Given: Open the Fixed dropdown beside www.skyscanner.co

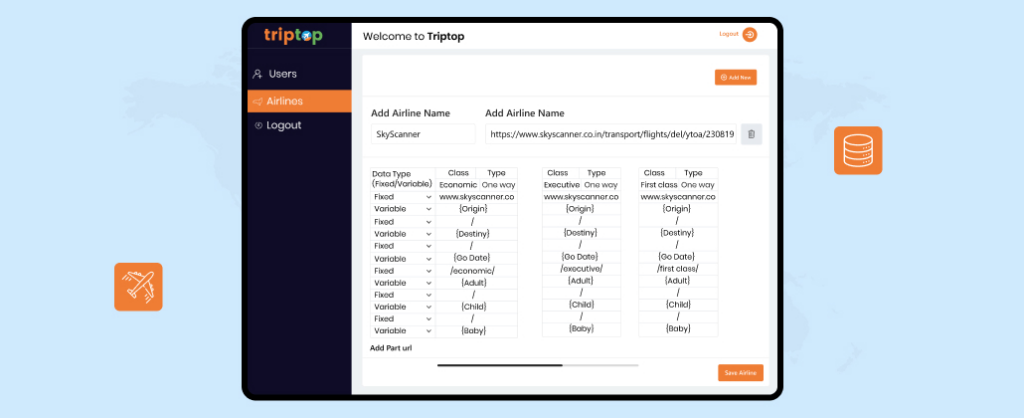Looking at the screenshot, I should click(402, 197).
